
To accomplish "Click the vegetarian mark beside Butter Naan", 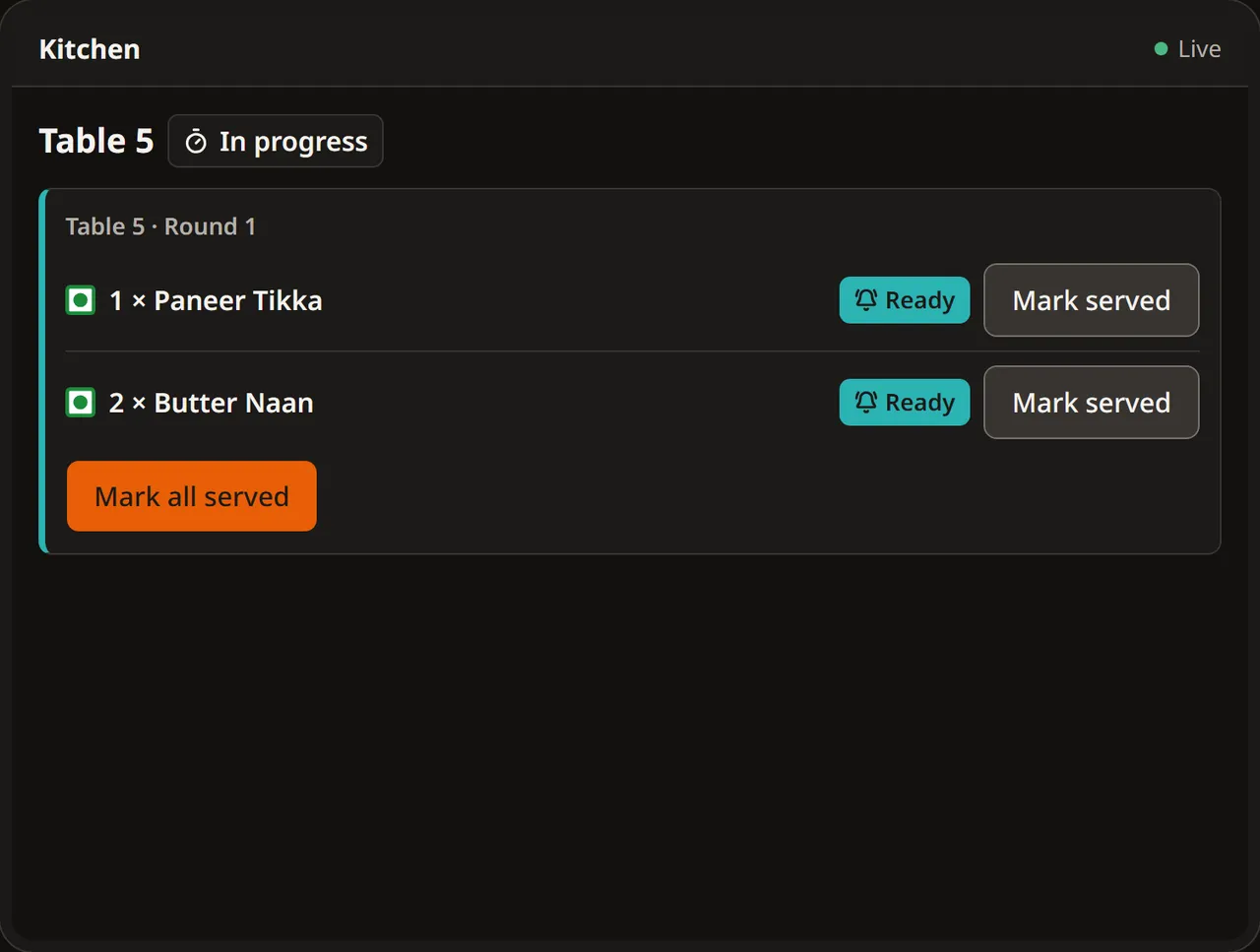I will pos(81,403).
